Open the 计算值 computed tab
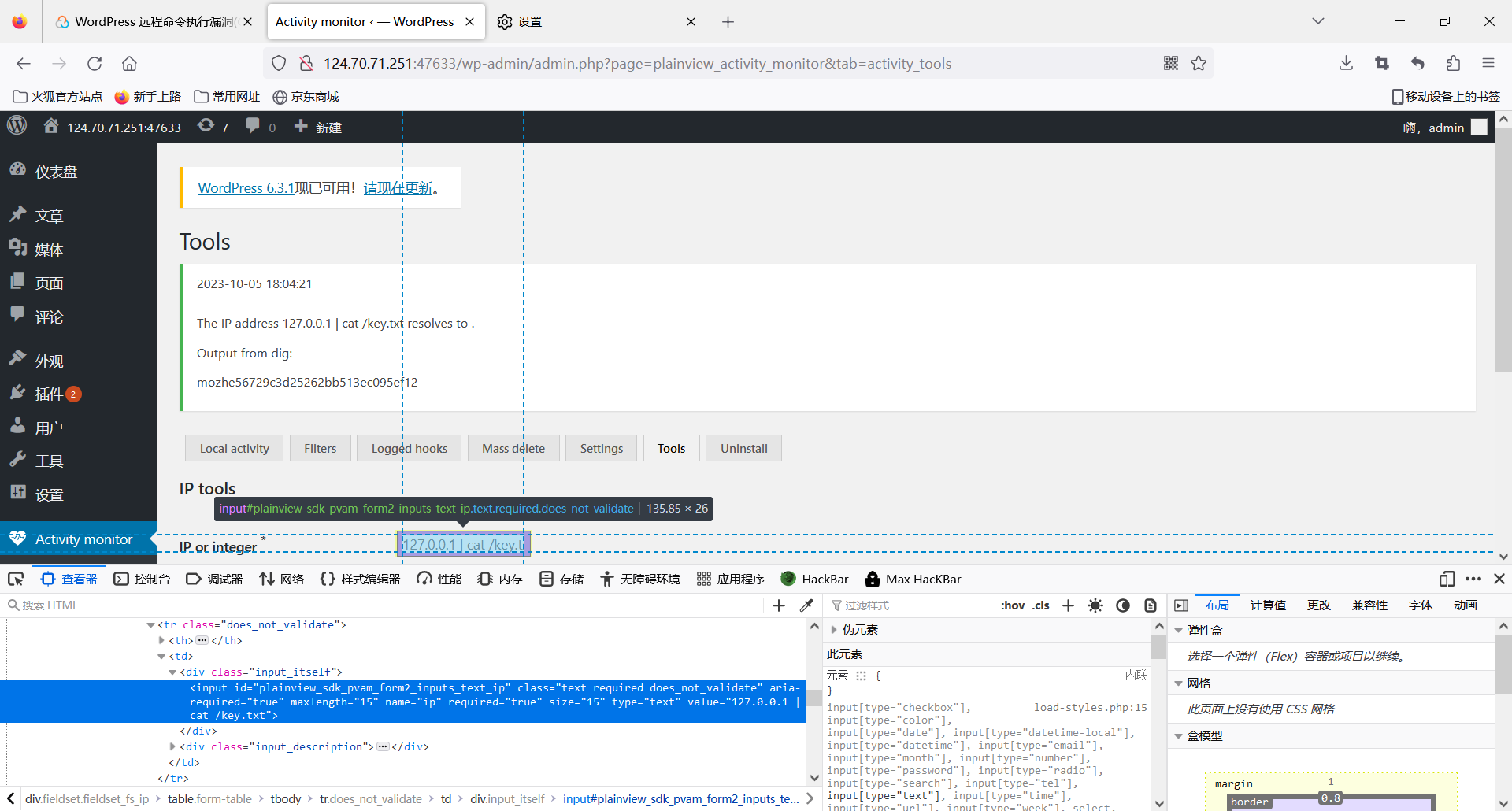 (x=1268, y=605)
